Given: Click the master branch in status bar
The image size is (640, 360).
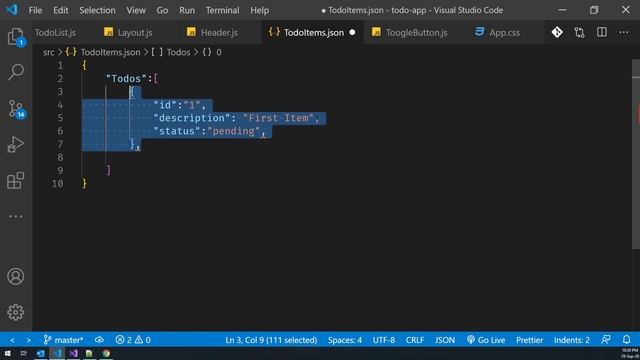Looking at the screenshot, I should pyautogui.click(x=64, y=340).
